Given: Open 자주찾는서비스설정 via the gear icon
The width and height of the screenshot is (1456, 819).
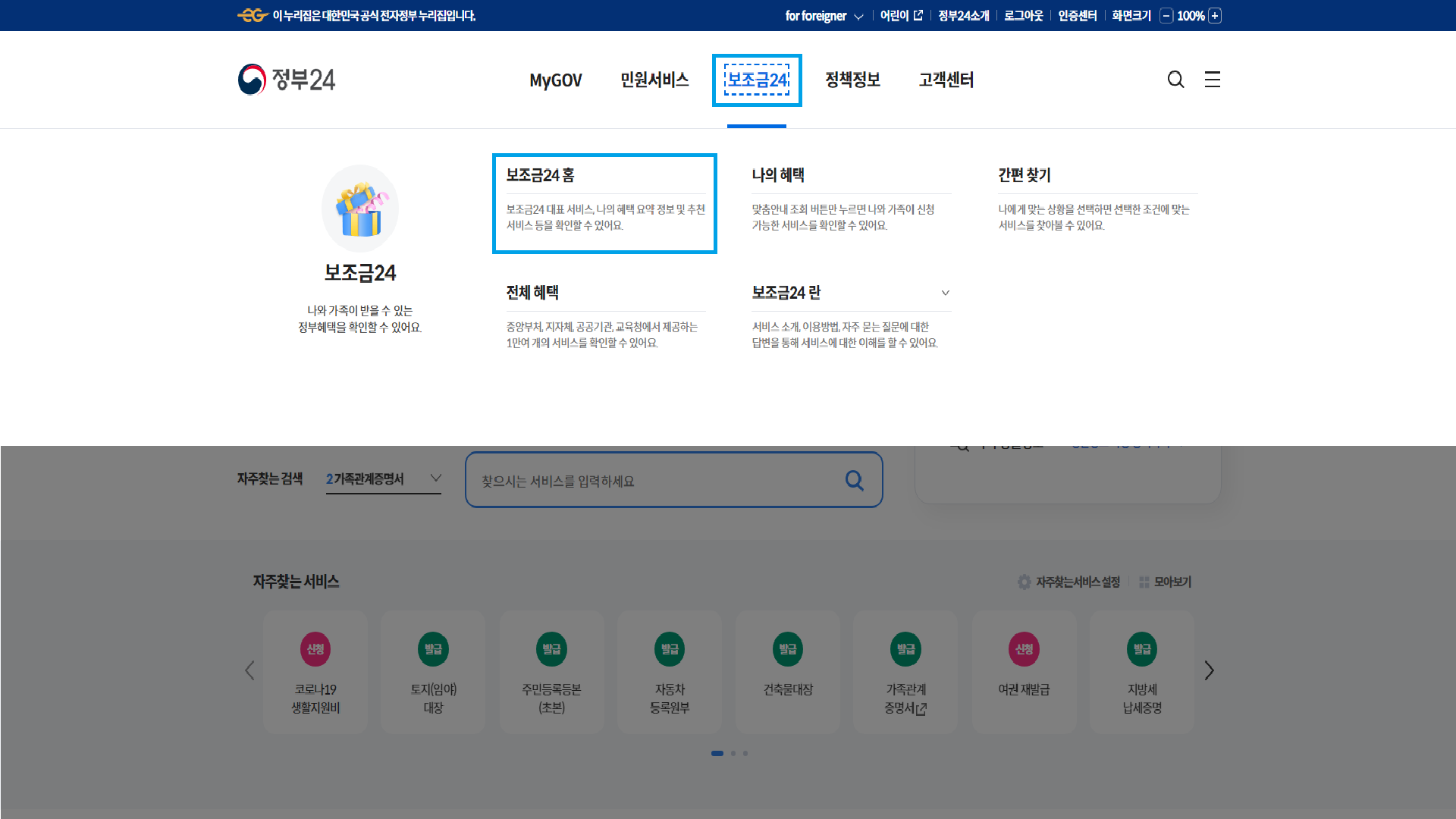Looking at the screenshot, I should [x=1024, y=582].
